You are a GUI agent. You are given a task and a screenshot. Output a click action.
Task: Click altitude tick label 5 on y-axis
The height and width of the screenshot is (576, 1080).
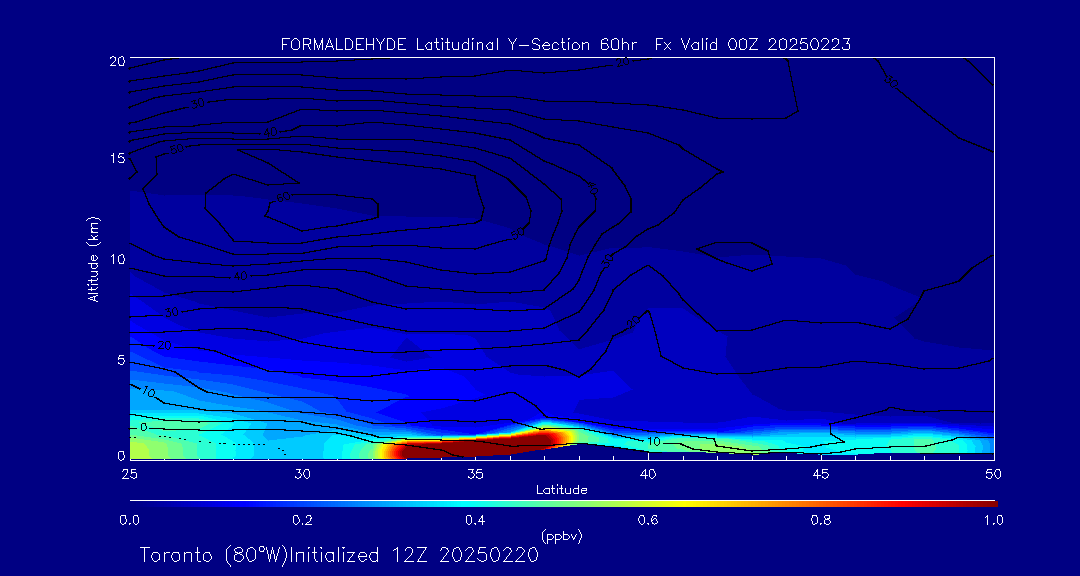coord(119,358)
